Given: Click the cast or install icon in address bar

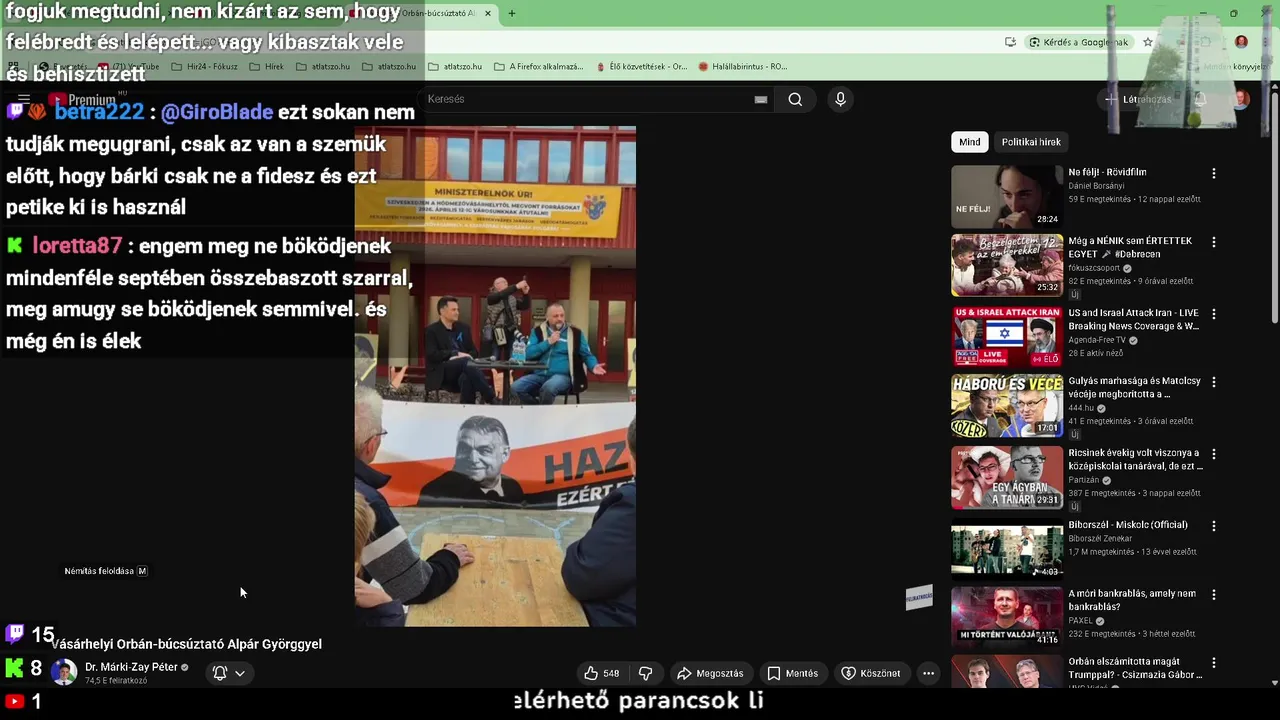Looking at the screenshot, I should click(1011, 42).
